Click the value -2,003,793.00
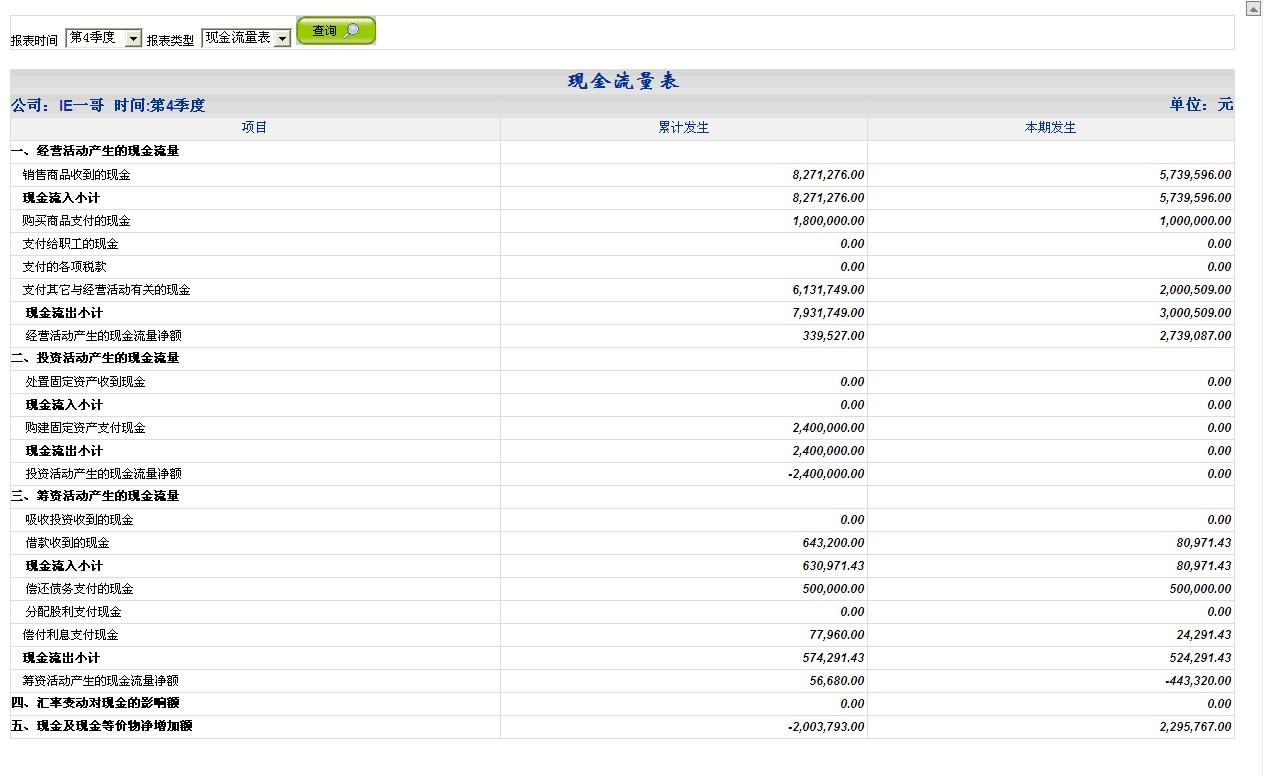The height and width of the screenshot is (776, 1267). point(826,727)
